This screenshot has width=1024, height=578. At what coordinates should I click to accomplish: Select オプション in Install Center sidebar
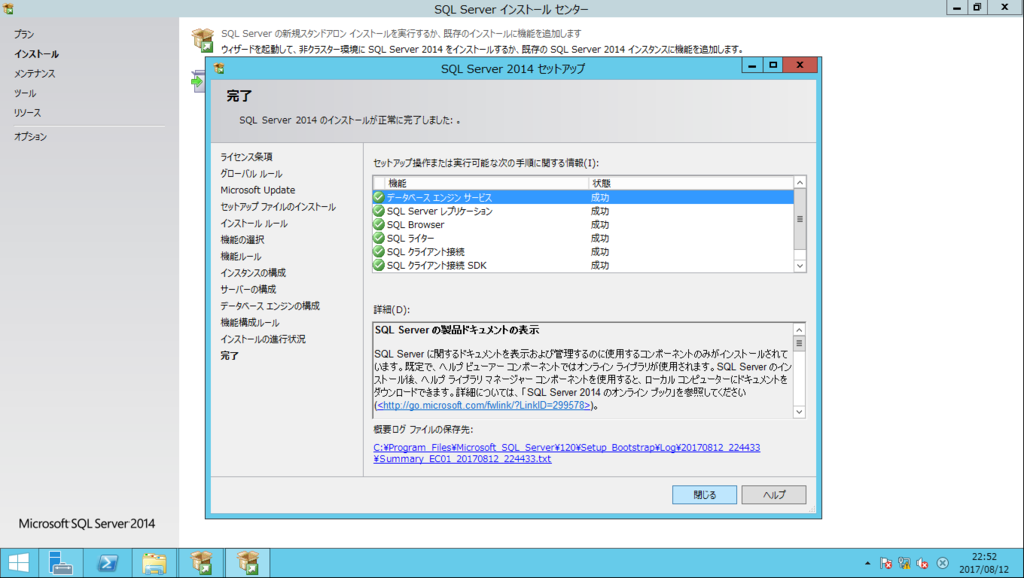pyautogui.click(x=31, y=136)
